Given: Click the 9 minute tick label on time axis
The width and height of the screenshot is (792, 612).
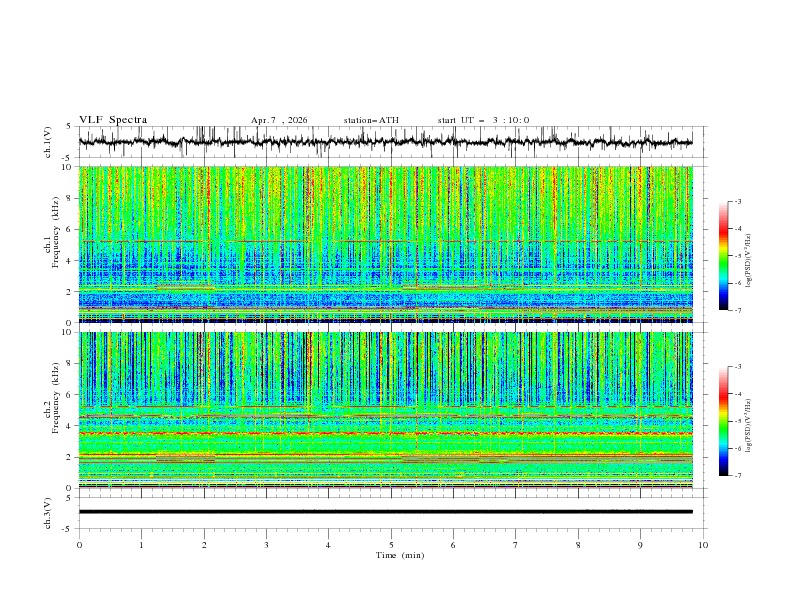Looking at the screenshot, I should coord(640,545).
